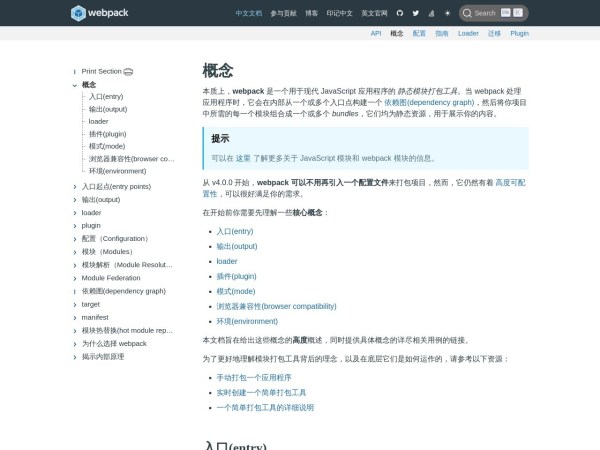Collapse the 概念 sidebar section
Screen dimensions: 600x450
[74, 85]
